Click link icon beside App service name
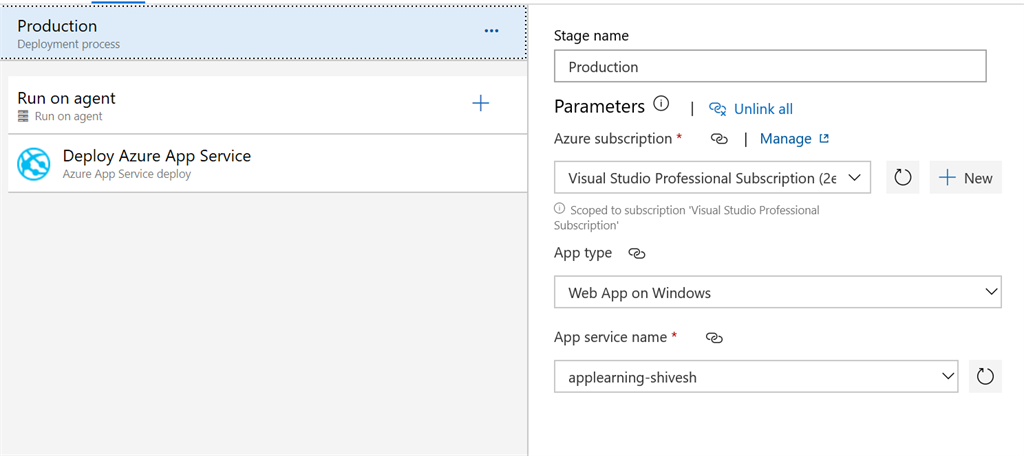This screenshot has height=456, width=1024. pos(715,338)
